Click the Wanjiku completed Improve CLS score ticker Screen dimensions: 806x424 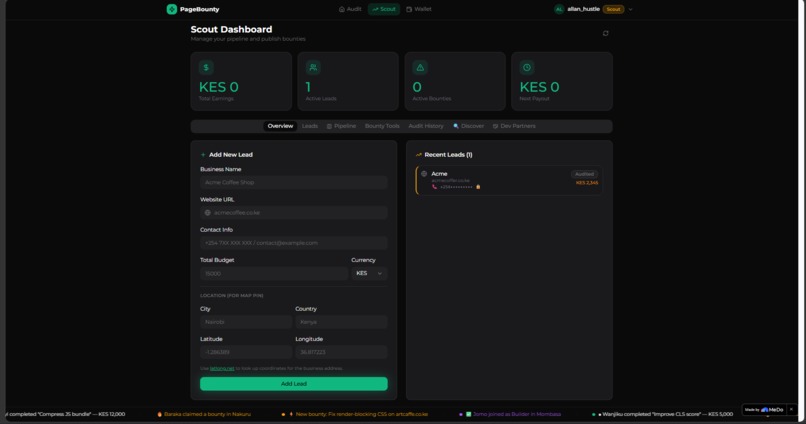point(665,414)
